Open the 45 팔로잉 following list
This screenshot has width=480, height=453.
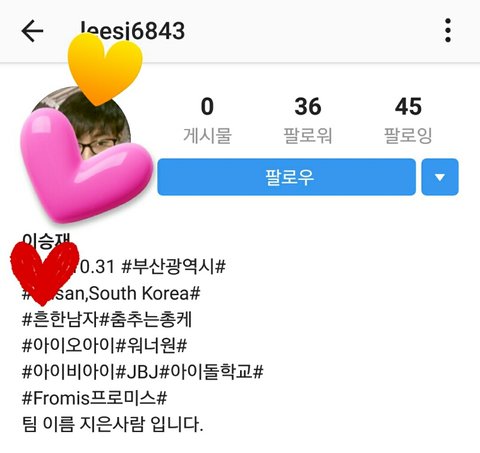(408, 120)
